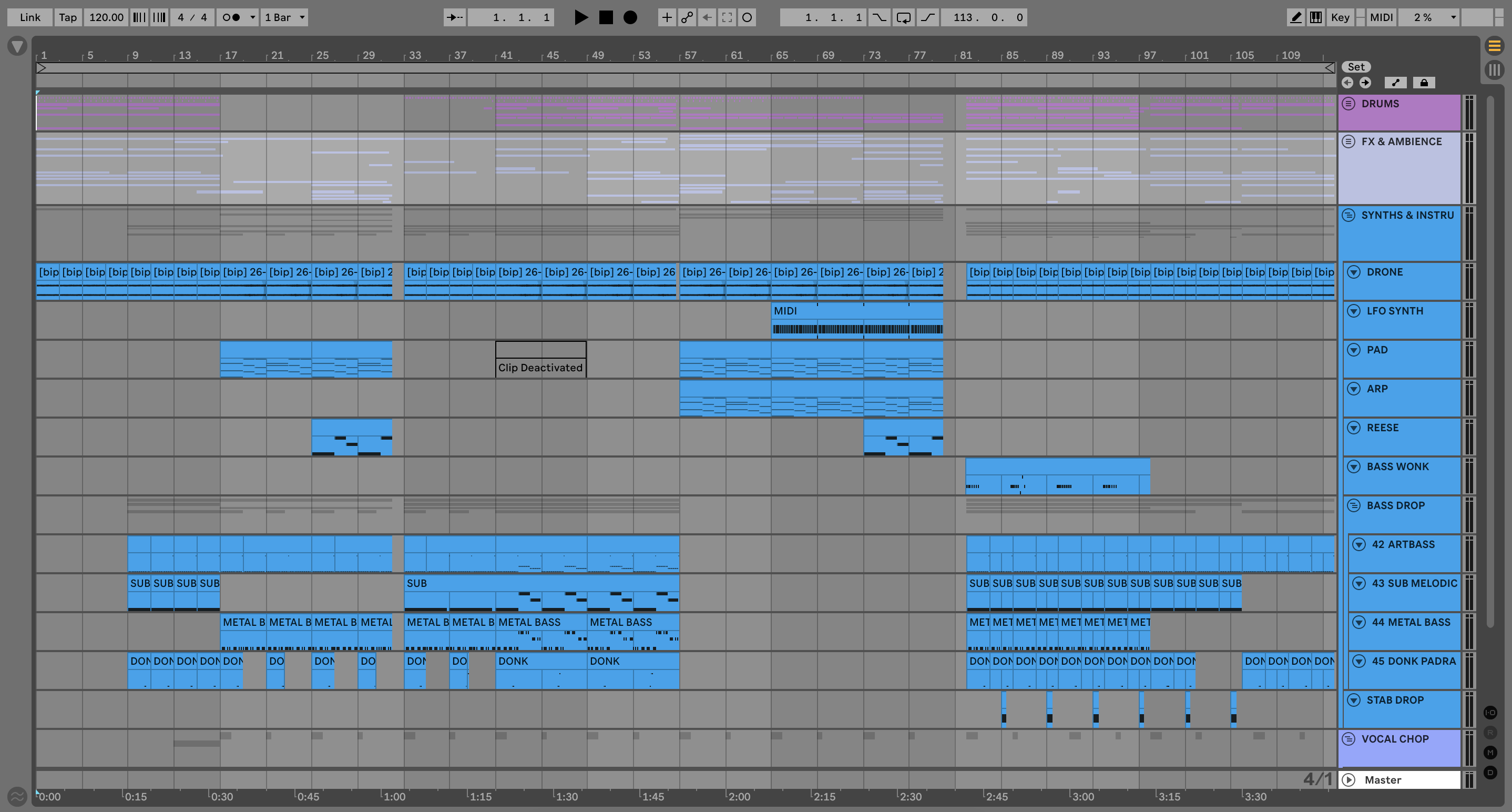Enable the computer MIDI keyboard icon
Screen dimensions: 1512x812
coord(1316,17)
